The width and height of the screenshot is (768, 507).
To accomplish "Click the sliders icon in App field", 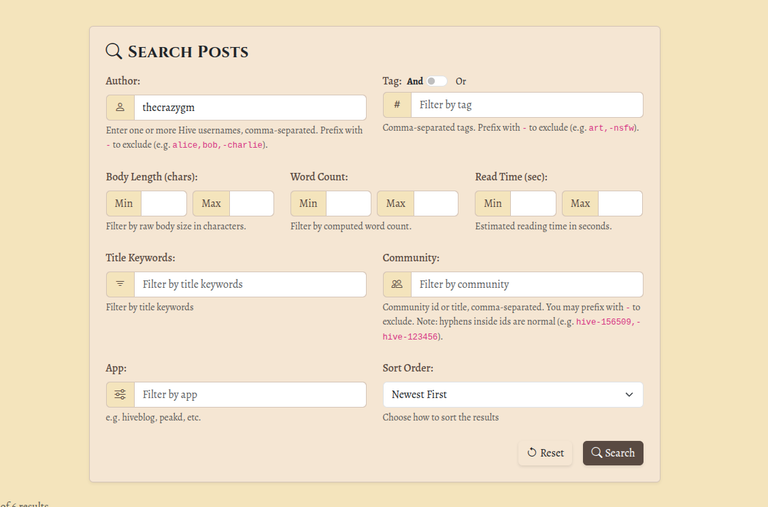I will point(120,394).
